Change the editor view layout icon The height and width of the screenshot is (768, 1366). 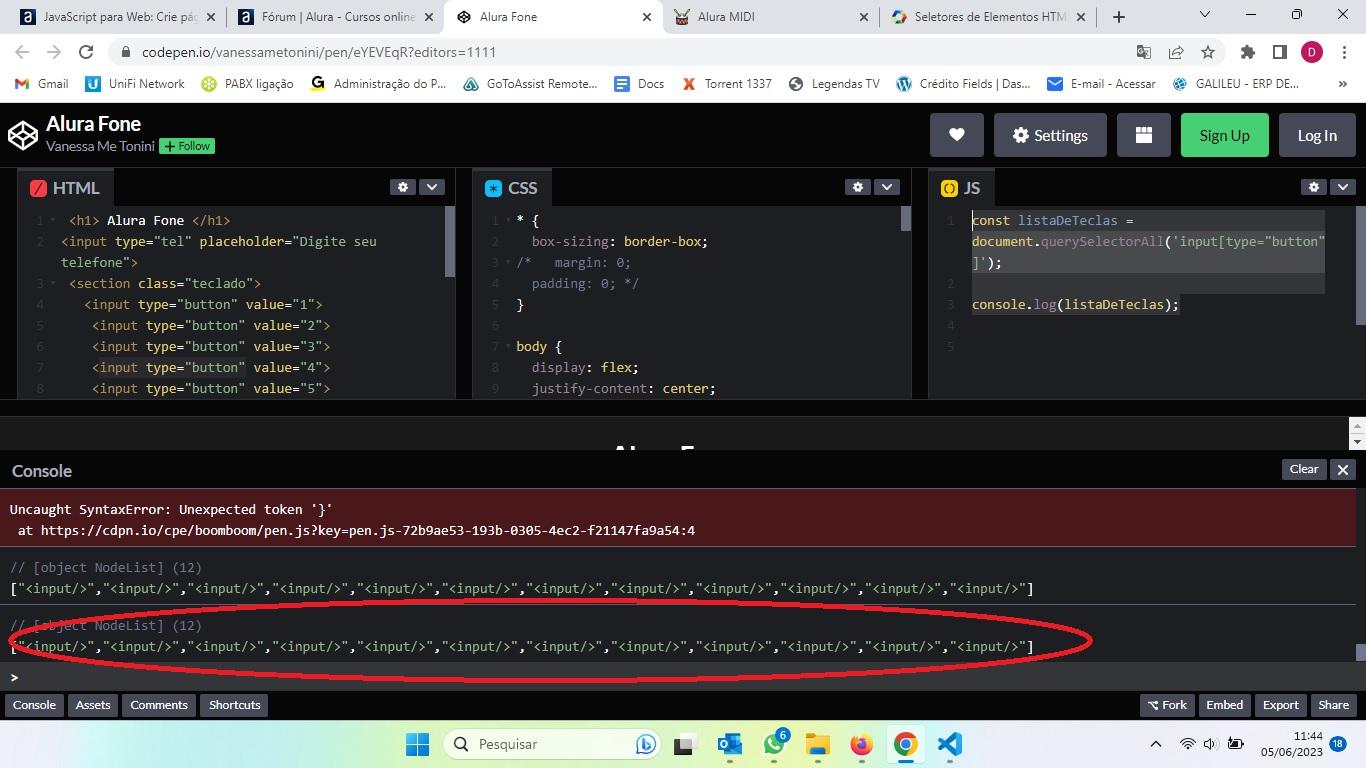1143,135
